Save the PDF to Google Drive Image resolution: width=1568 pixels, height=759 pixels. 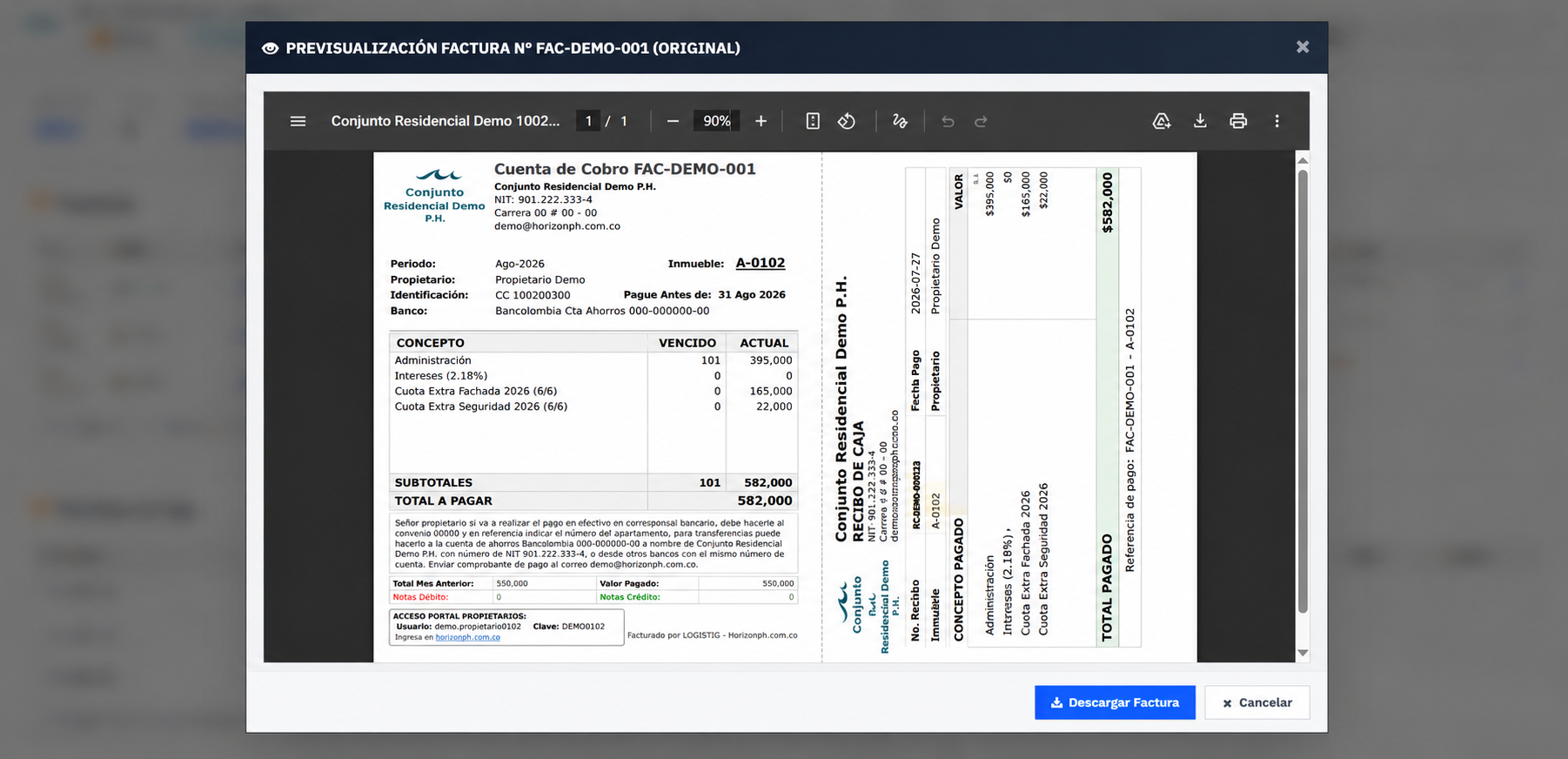point(1162,121)
